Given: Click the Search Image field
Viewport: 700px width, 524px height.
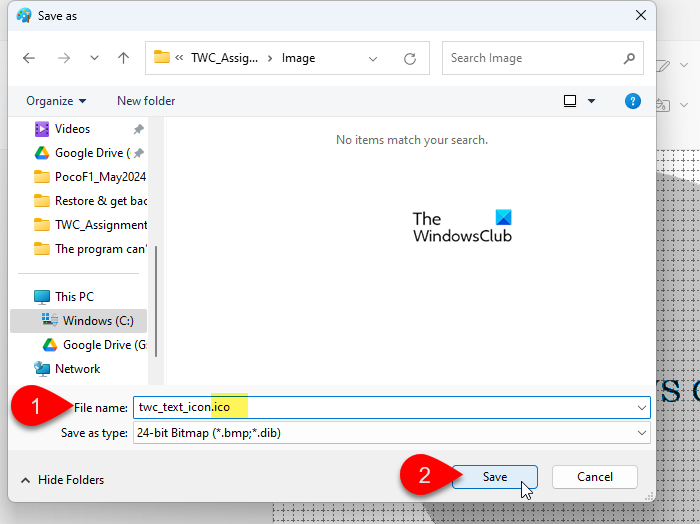Looking at the screenshot, I should point(542,58).
